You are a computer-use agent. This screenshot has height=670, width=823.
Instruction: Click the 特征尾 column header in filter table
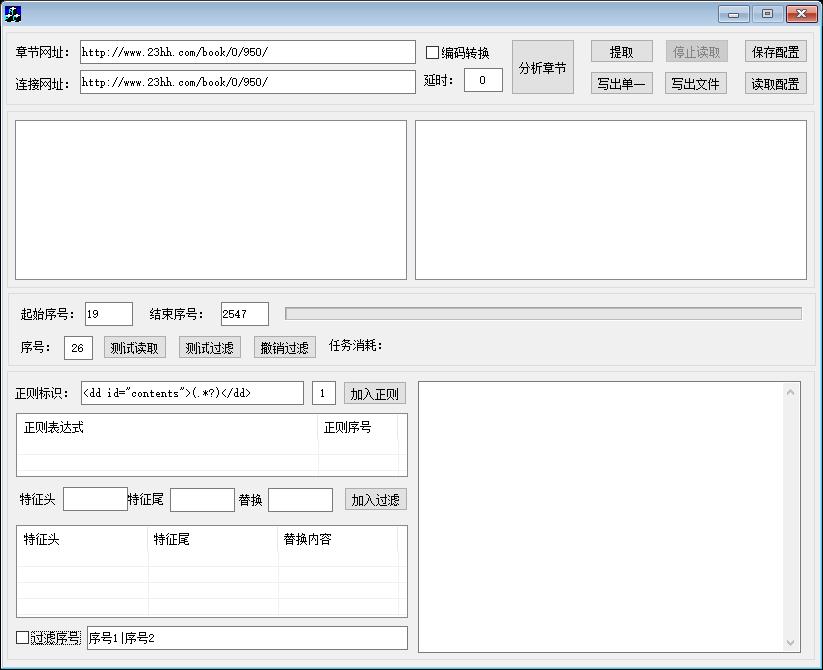[213, 539]
